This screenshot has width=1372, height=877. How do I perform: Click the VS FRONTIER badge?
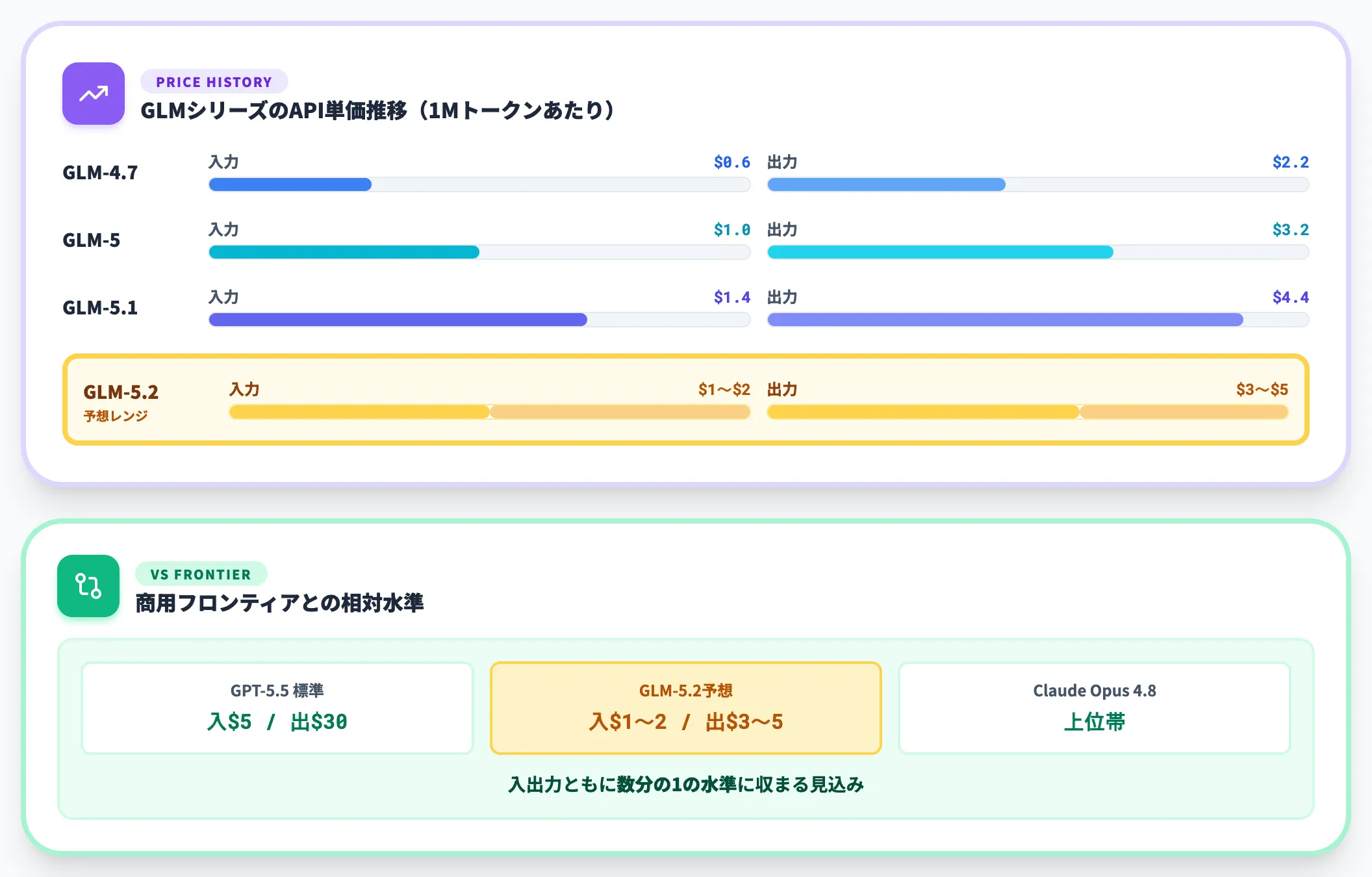pyautogui.click(x=201, y=574)
